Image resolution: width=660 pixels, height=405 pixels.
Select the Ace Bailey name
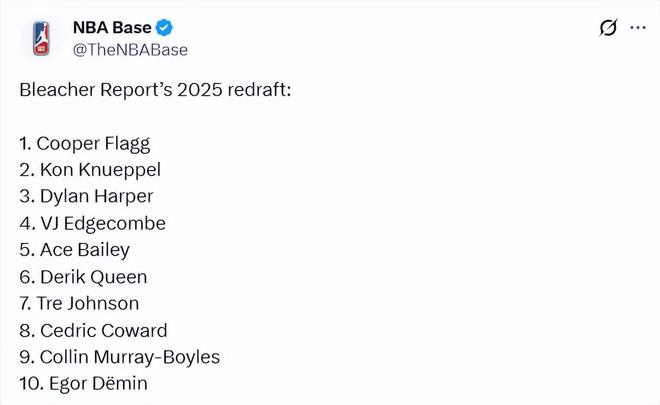(85, 250)
